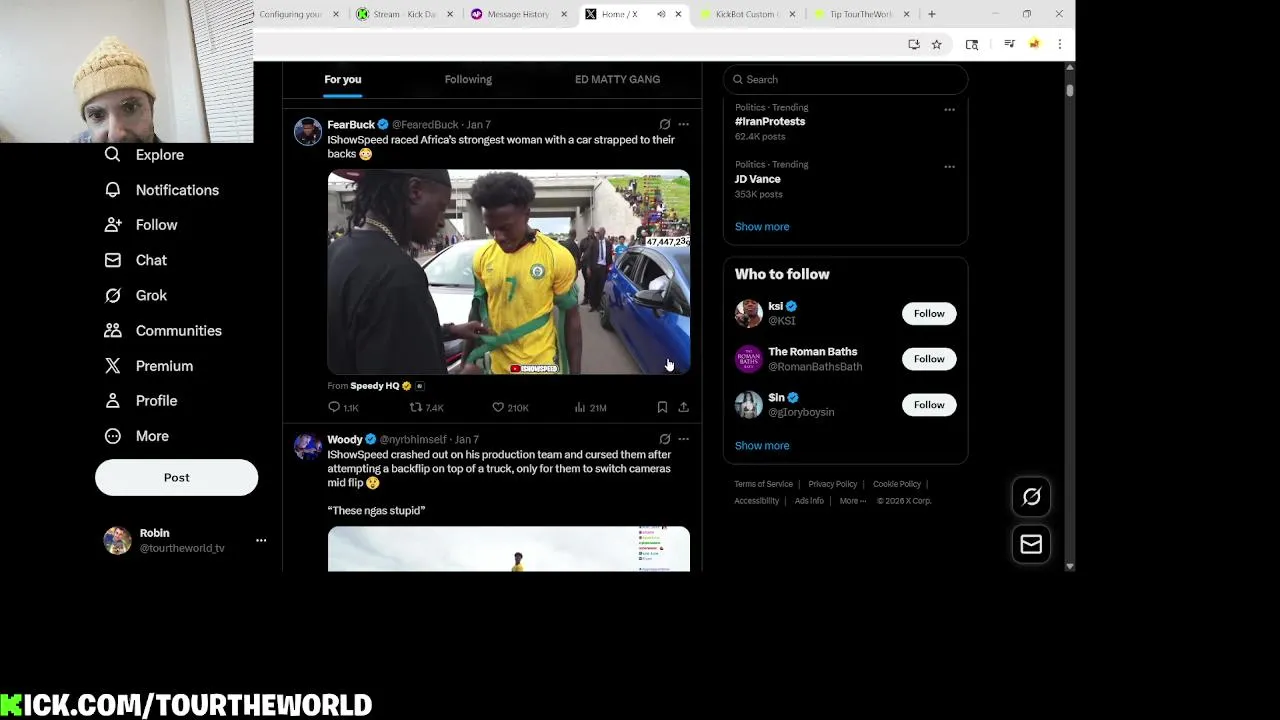
Task: Click Grok explain icon on Woody post
Action: click(x=664, y=439)
